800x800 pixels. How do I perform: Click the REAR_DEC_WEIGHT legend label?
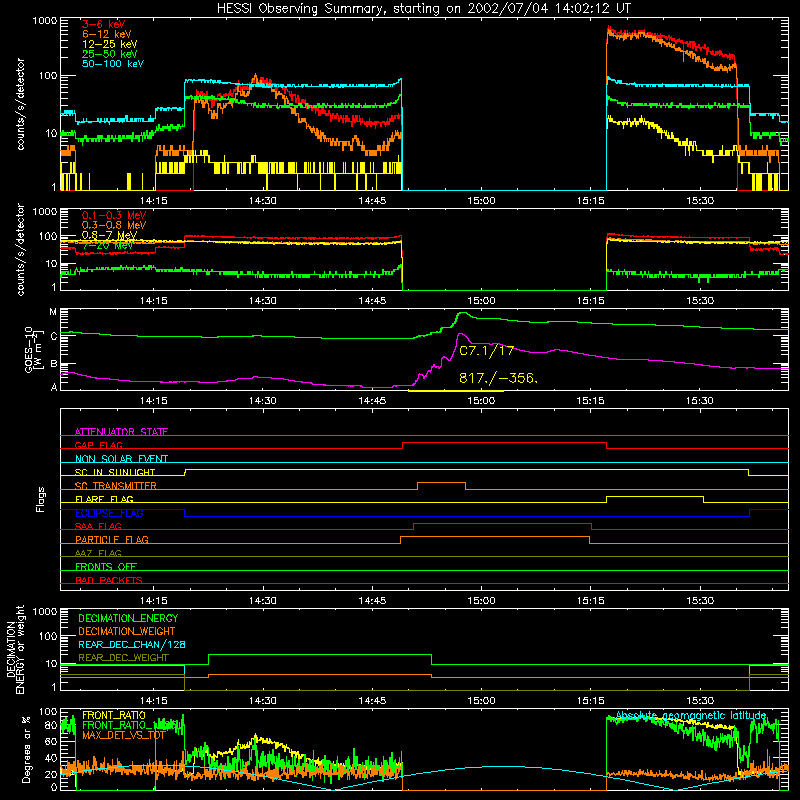(123, 658)
